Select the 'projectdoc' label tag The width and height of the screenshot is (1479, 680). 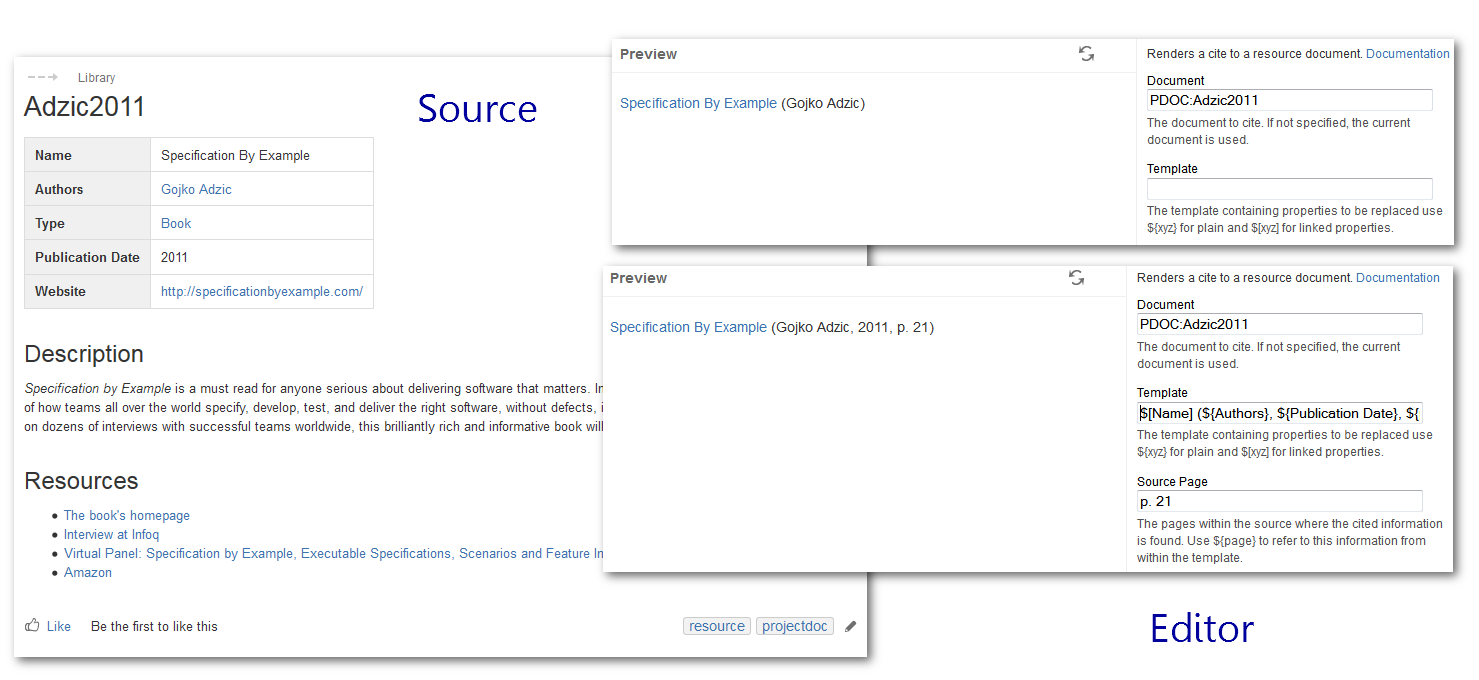coord(794,626)
